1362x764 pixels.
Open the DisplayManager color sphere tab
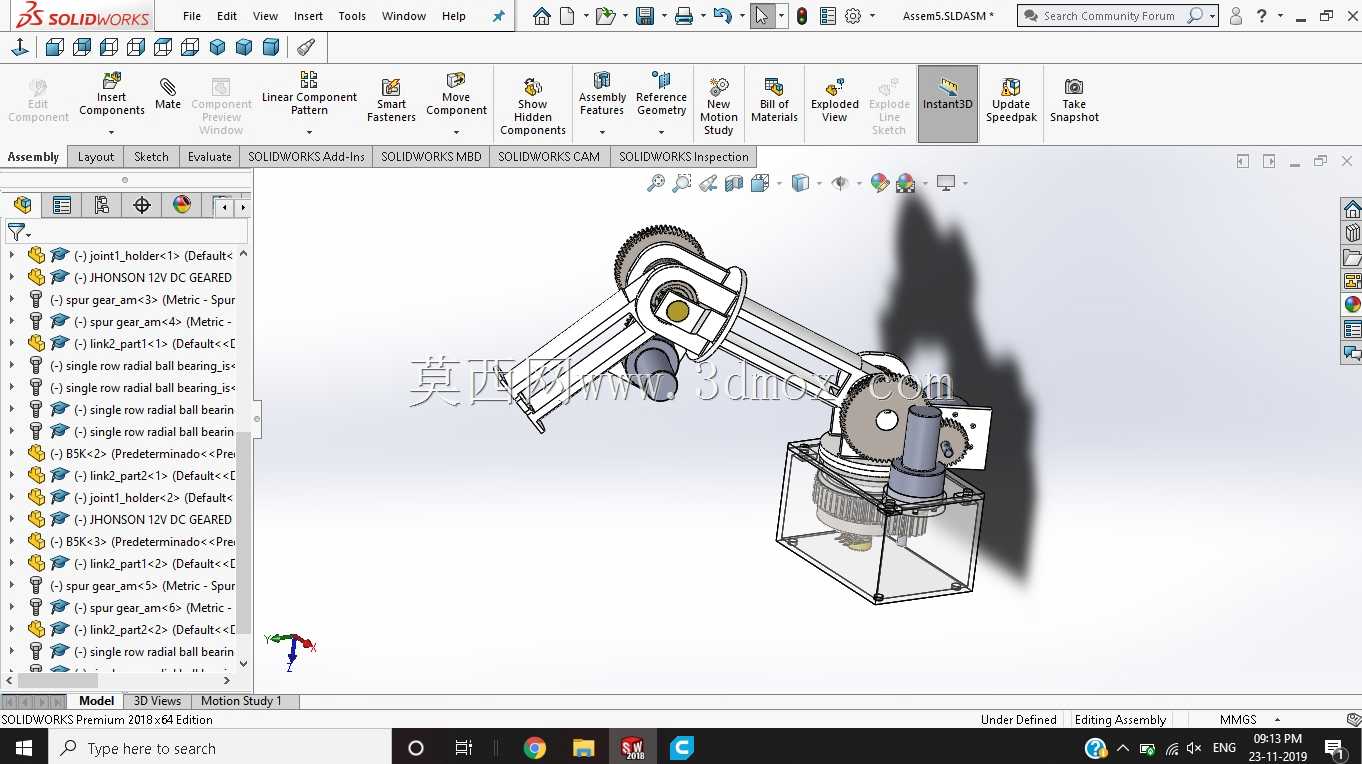click(182, 205)
